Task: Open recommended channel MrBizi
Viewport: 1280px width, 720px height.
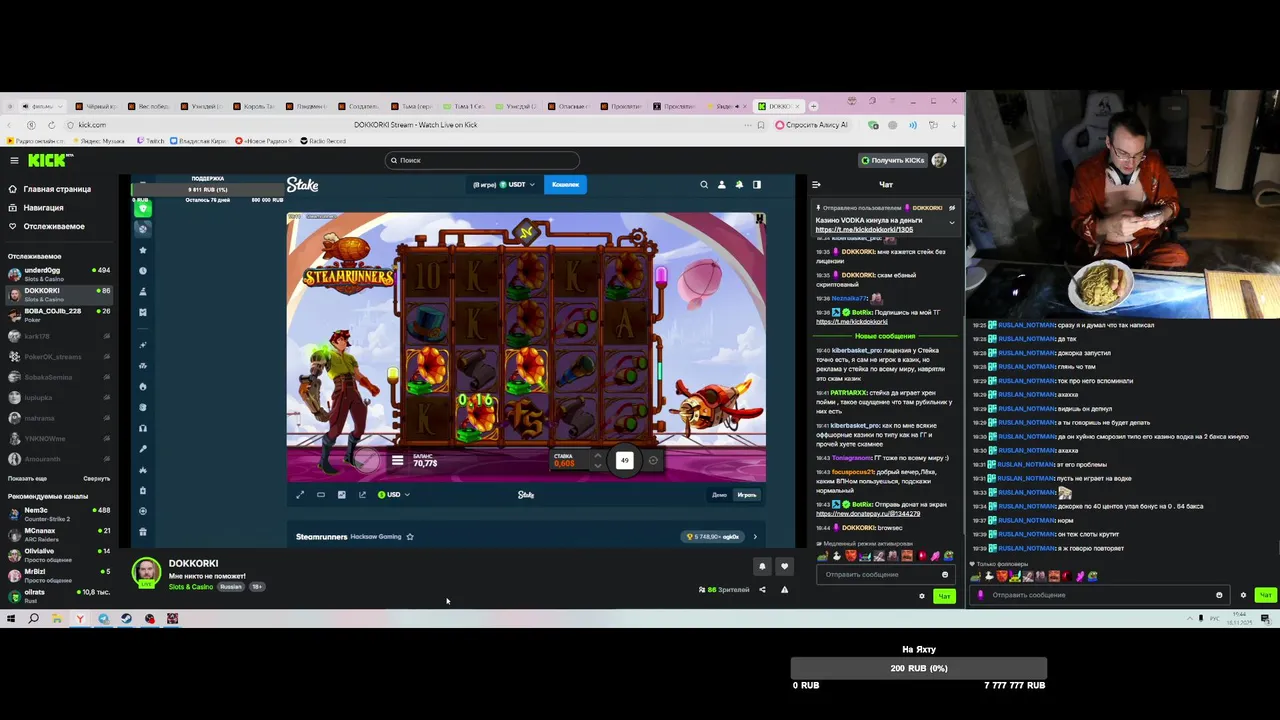Action: [x=58, y=574]
